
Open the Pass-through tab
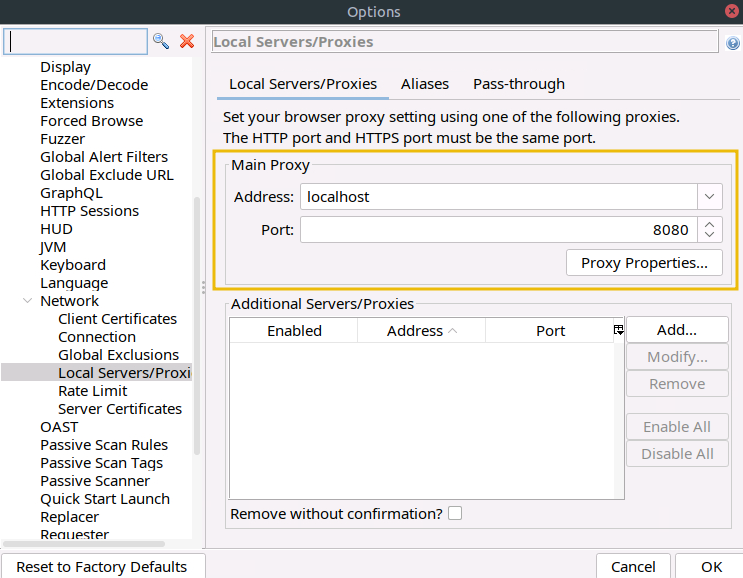[x=519, y=84]
